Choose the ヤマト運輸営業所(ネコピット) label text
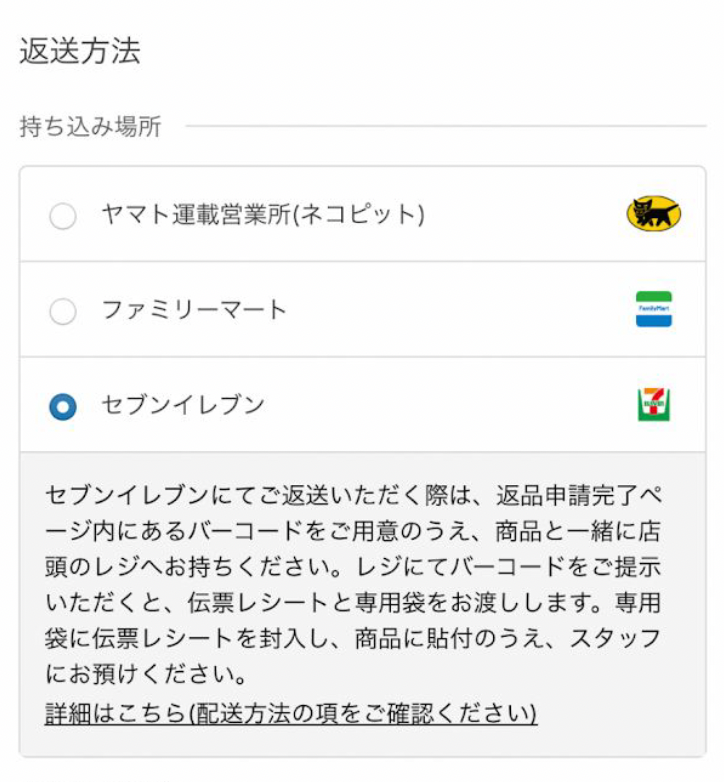Screen dimensions: 724x782 pyautogui.click(x=263, y=214)
